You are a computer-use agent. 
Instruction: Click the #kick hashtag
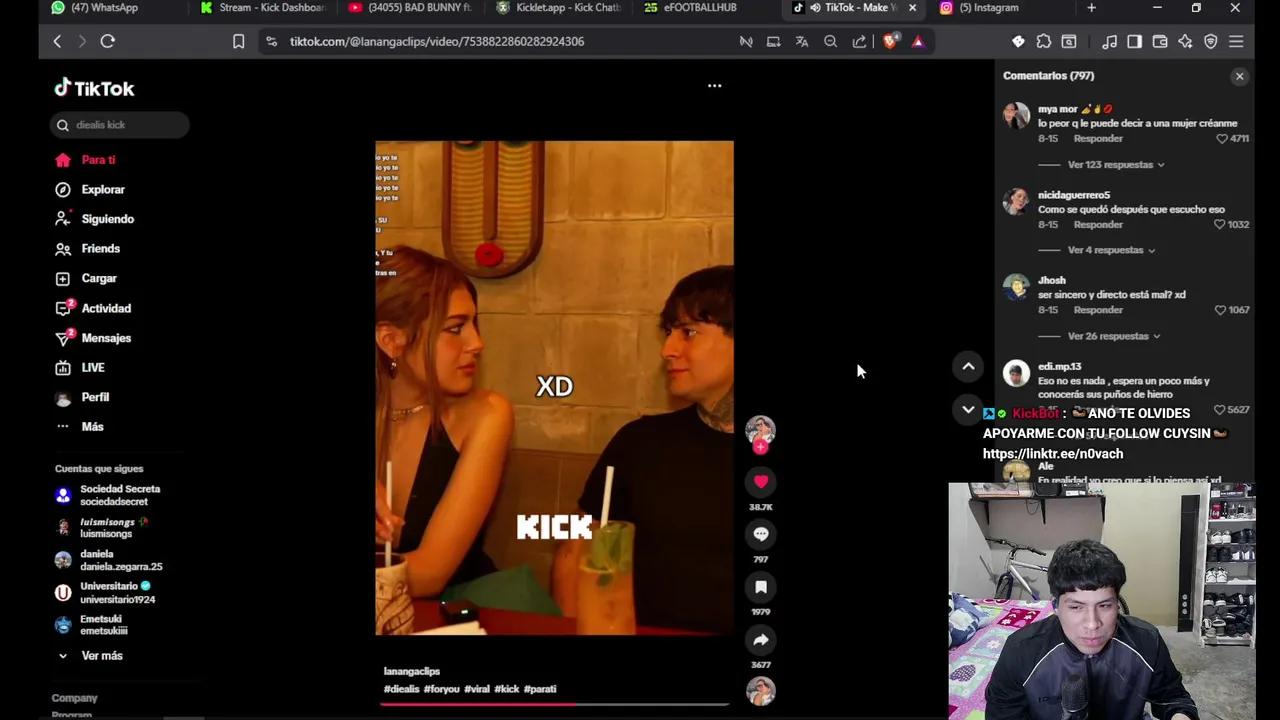[x=507, y=689]
